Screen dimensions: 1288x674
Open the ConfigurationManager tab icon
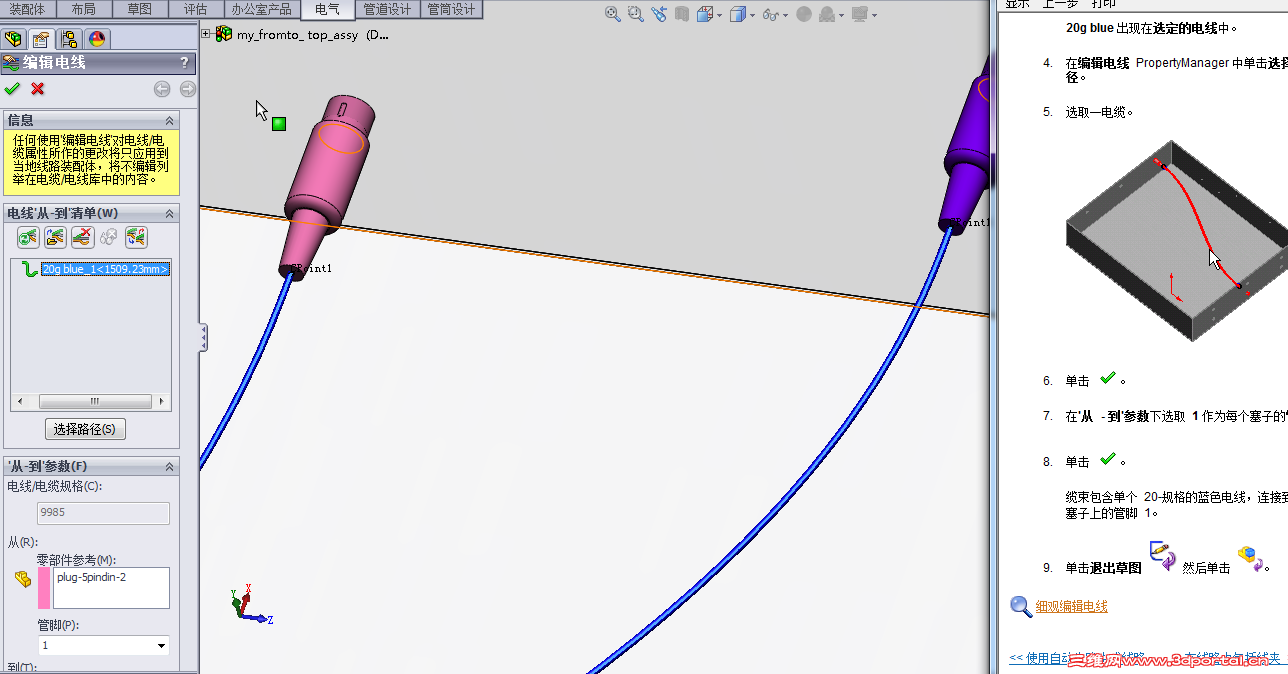click(x=69, y=39)
